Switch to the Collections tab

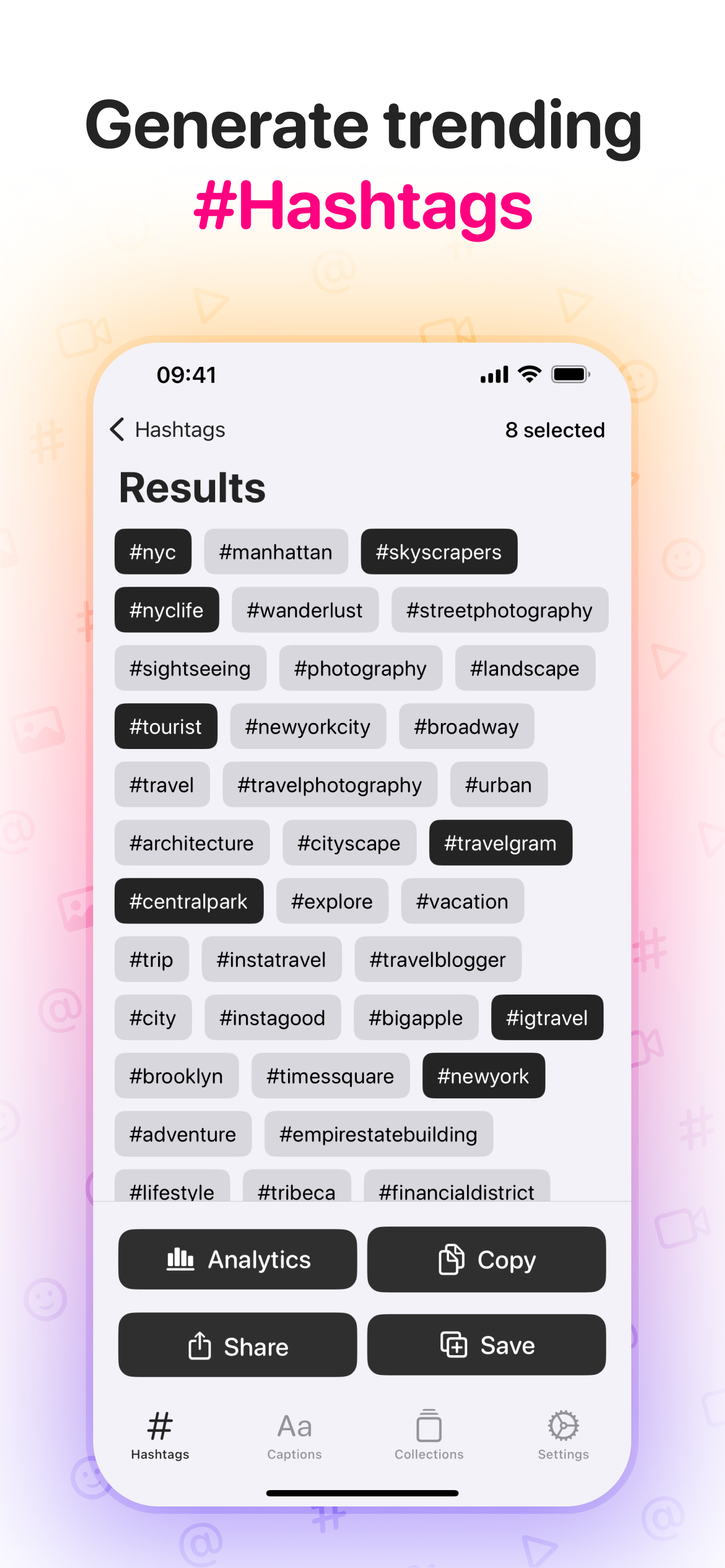[x=429, y=1426]
